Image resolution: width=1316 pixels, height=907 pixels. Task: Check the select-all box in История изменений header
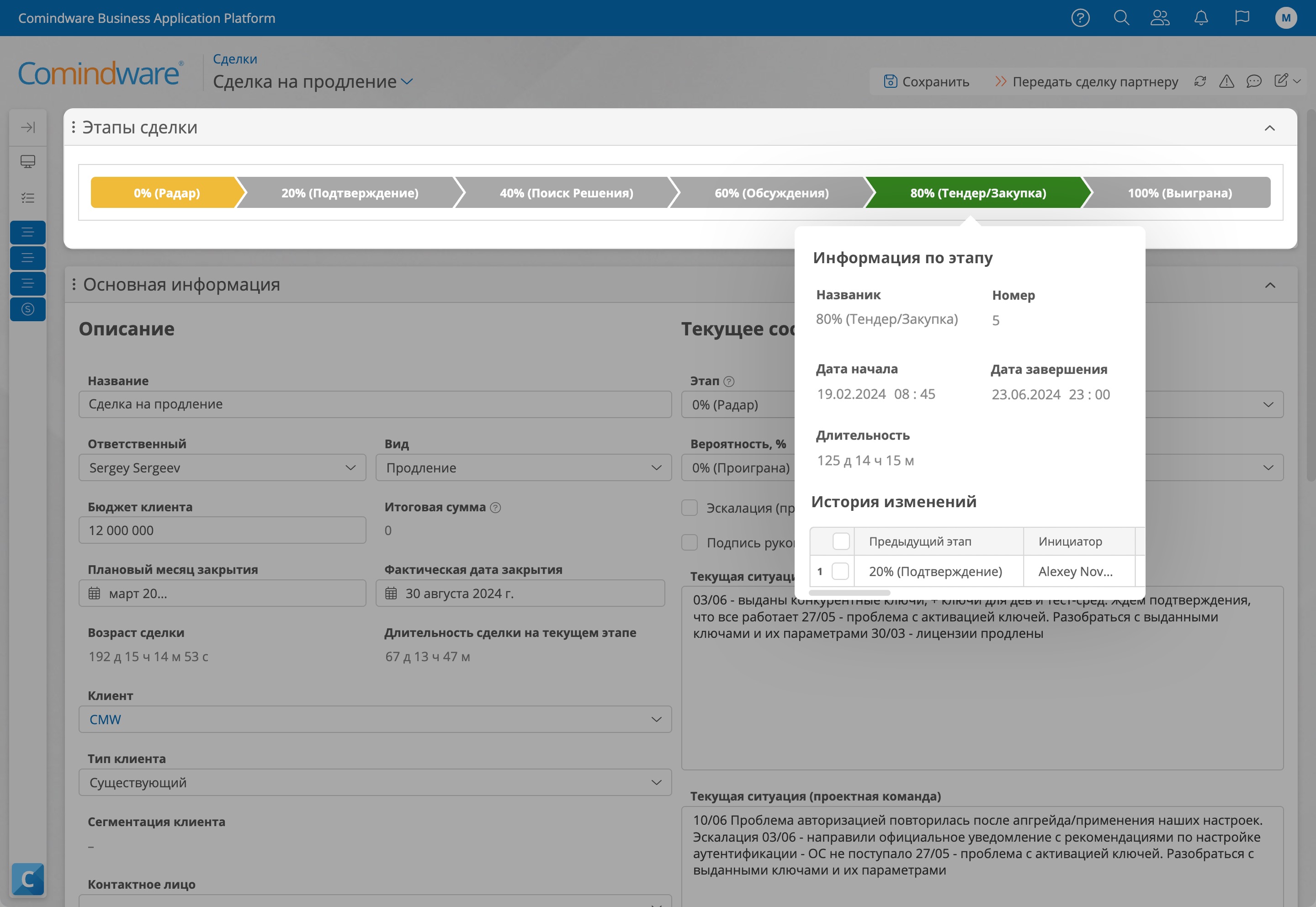pyautogui.click(x=841, y=541)
